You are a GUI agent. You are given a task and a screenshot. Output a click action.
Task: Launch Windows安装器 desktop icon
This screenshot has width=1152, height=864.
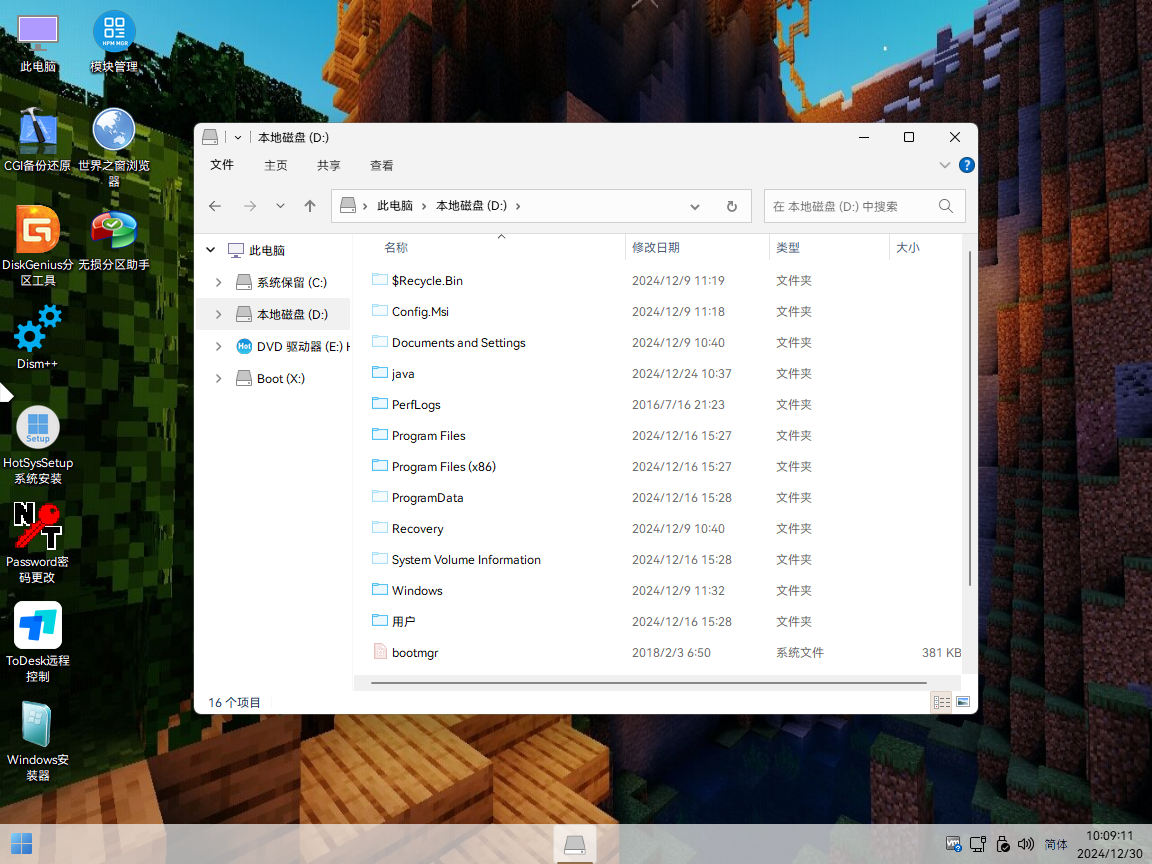tap(37, 741)
